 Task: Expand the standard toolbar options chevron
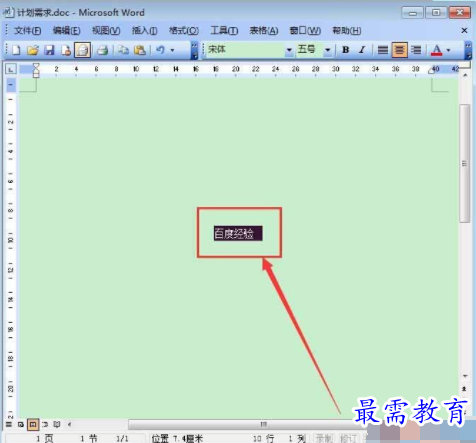194,51
